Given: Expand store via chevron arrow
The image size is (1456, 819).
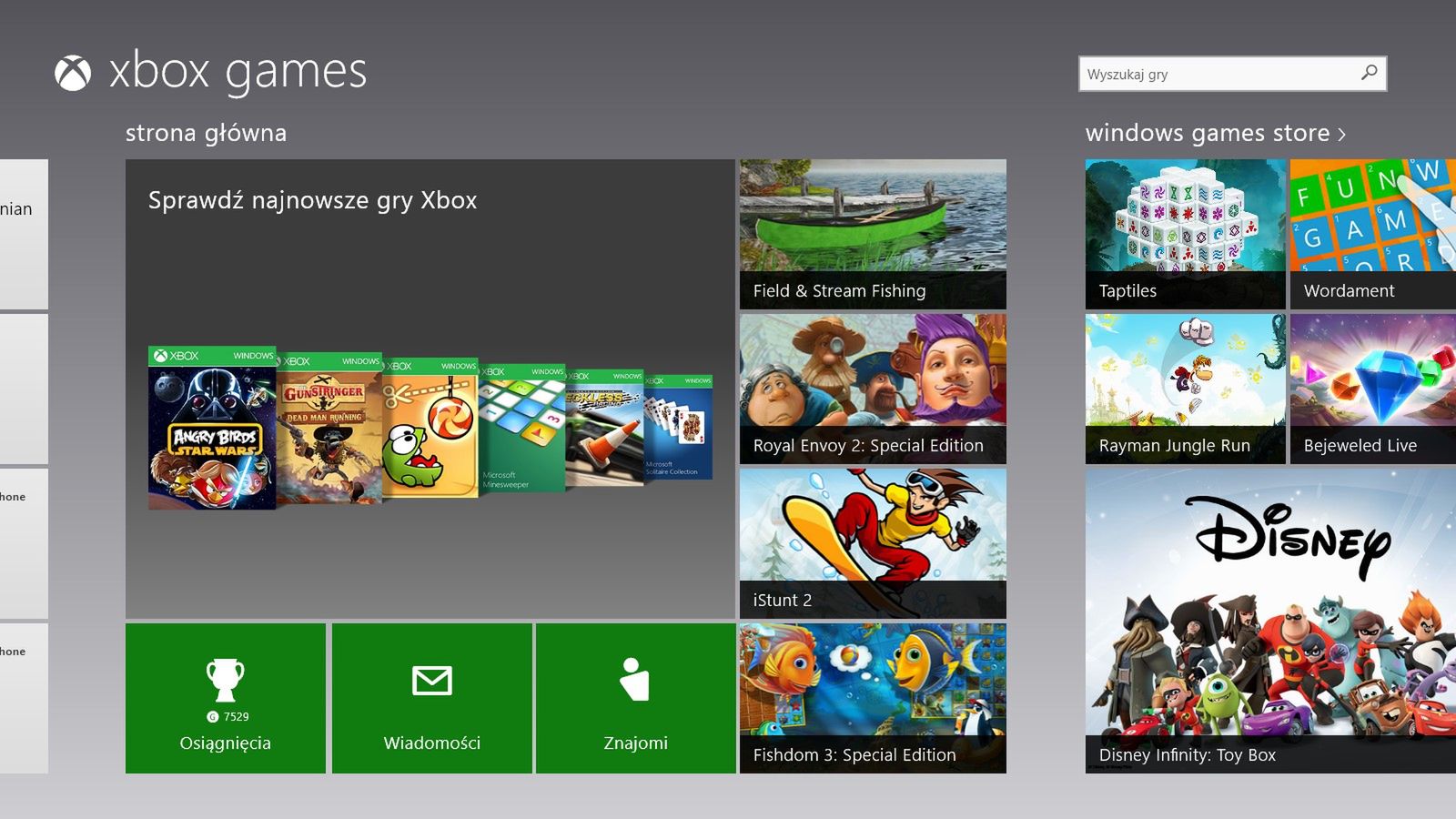Looking at the screenshot, I should point(1341,135).
